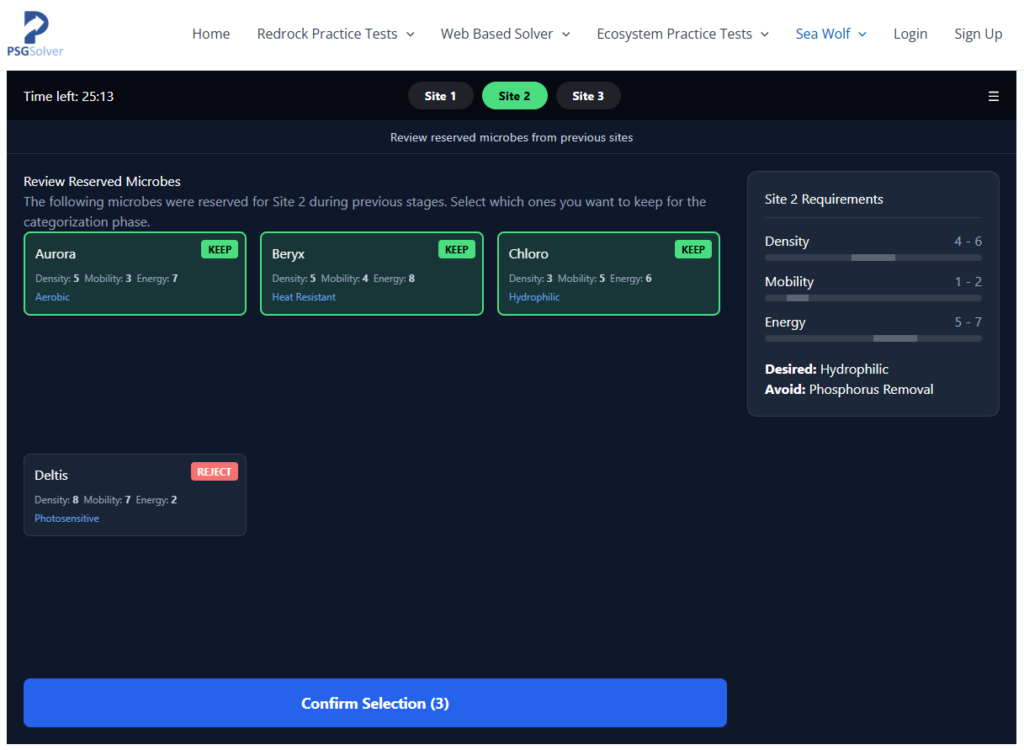Image resolution: width=1024 pixels, height=750 pixels.
Task: Click the Sign Up link
Action: pyautogui.click(x=978, y=34)
